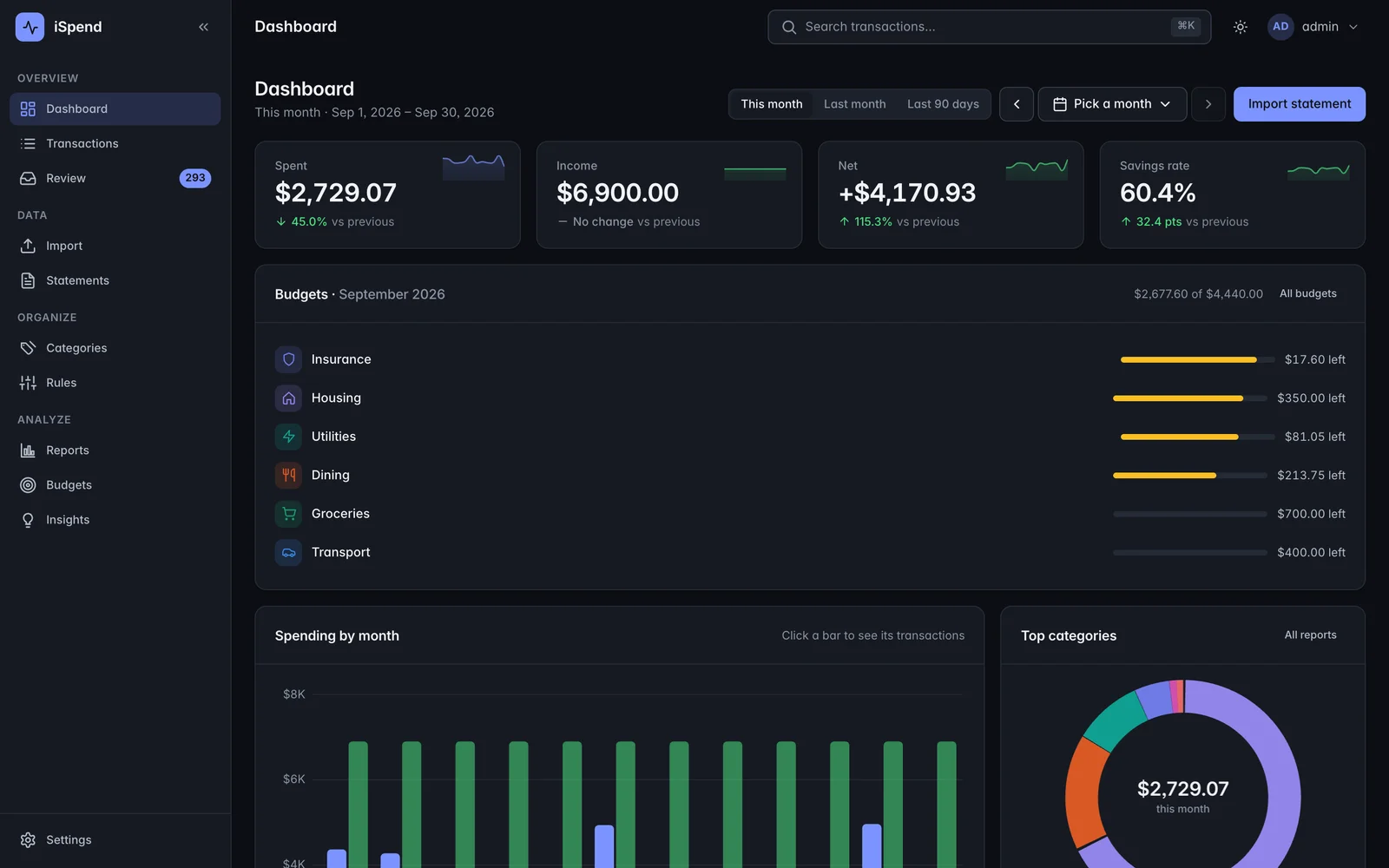The image size is (1389, 868).
Task: Click the Net sparkline chart
Action: tap(1037, 168)
